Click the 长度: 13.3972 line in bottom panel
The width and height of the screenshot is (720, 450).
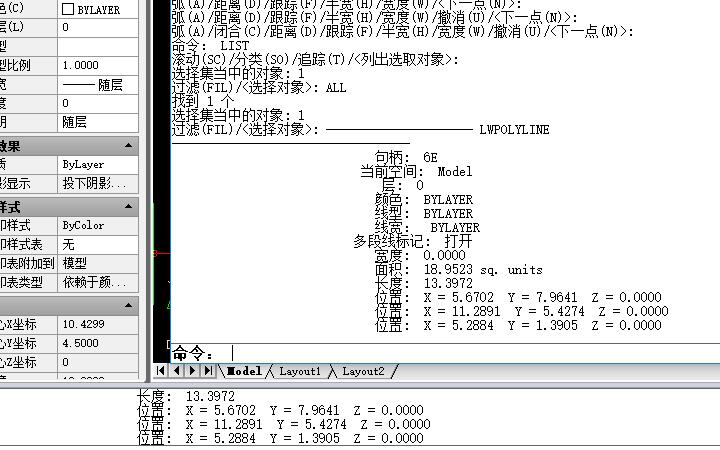point(186,396)
